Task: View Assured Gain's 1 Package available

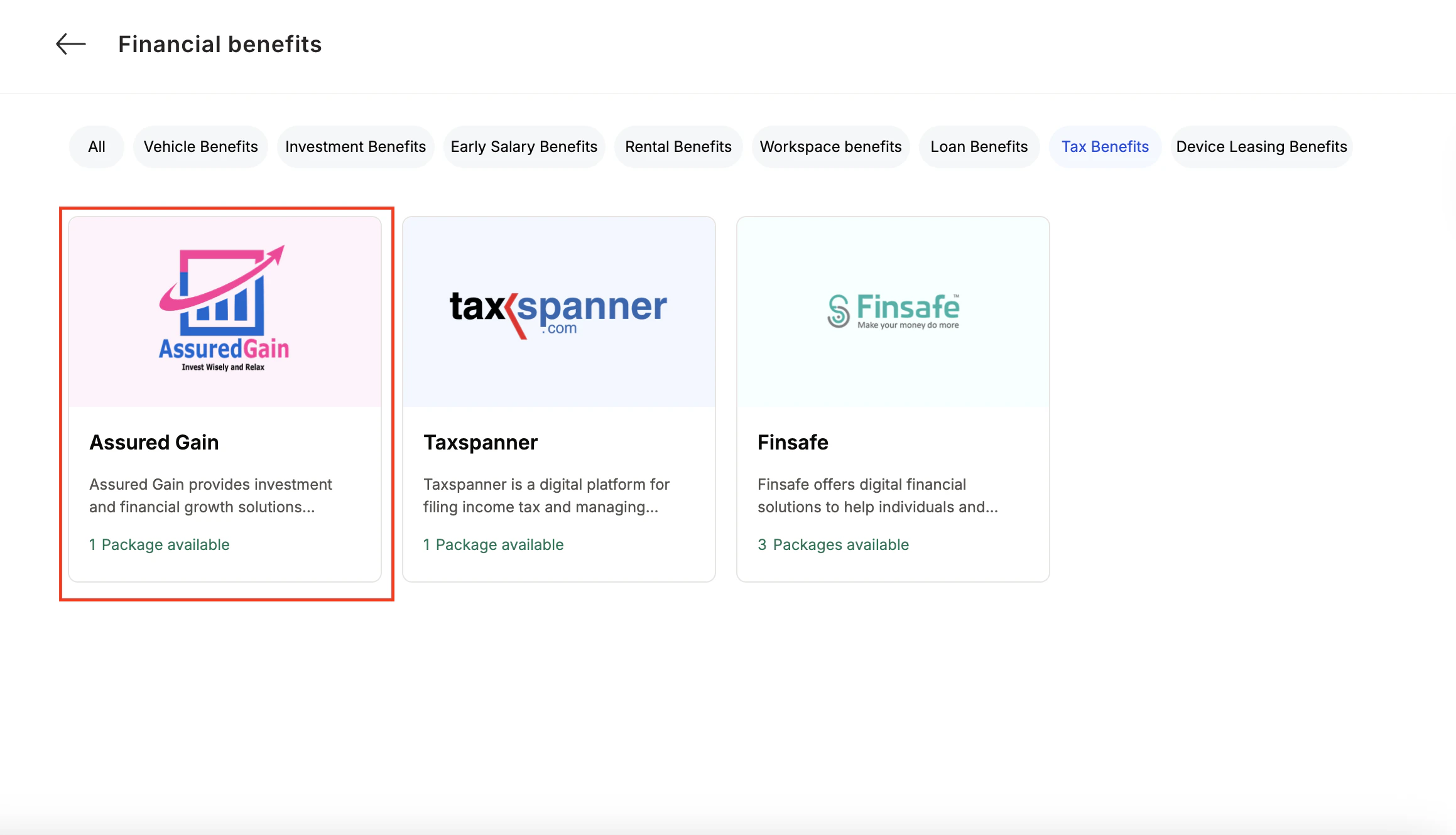Action: (x=160, y=544)
